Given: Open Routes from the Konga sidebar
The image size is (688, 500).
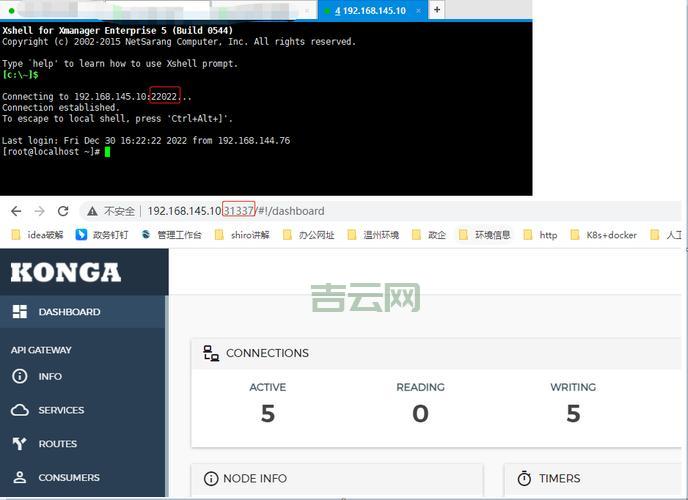Looking at the screenshot, I should pos(57,444).
